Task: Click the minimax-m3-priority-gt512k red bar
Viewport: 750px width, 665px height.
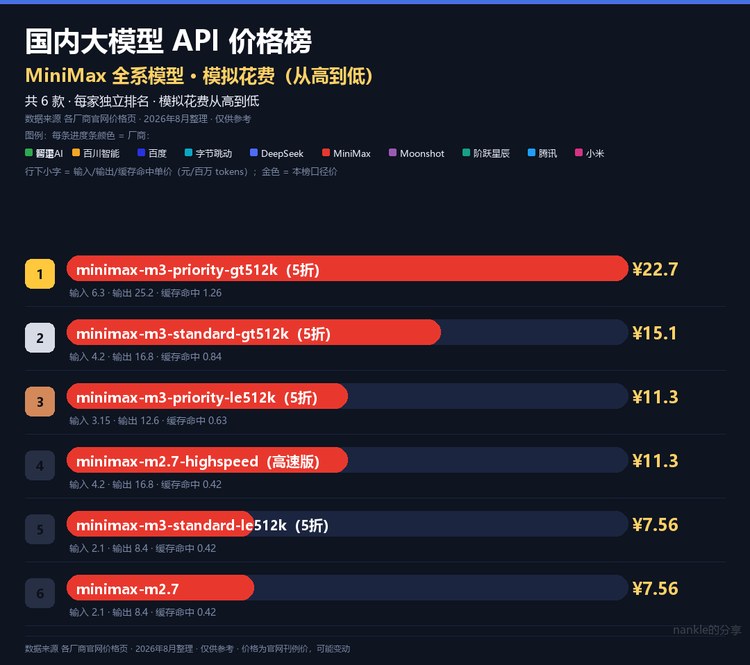Action: pos(347,268)
